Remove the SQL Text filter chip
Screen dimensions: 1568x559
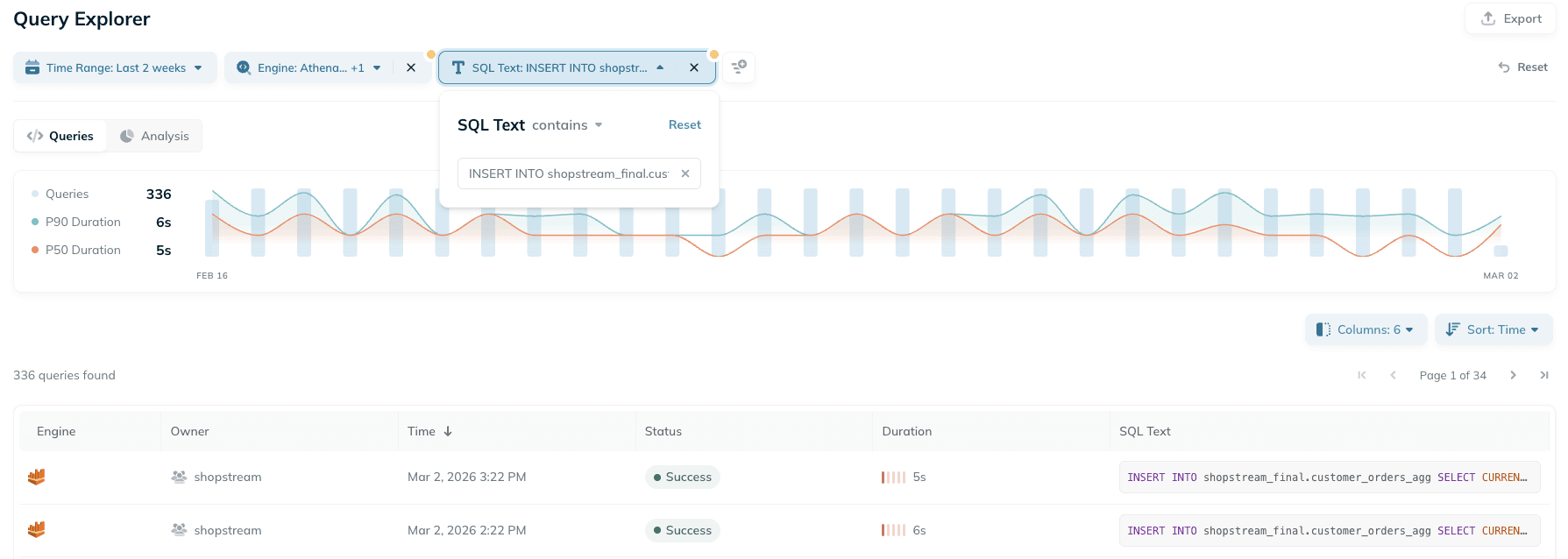pyautogui.click(x=694, y=67)
